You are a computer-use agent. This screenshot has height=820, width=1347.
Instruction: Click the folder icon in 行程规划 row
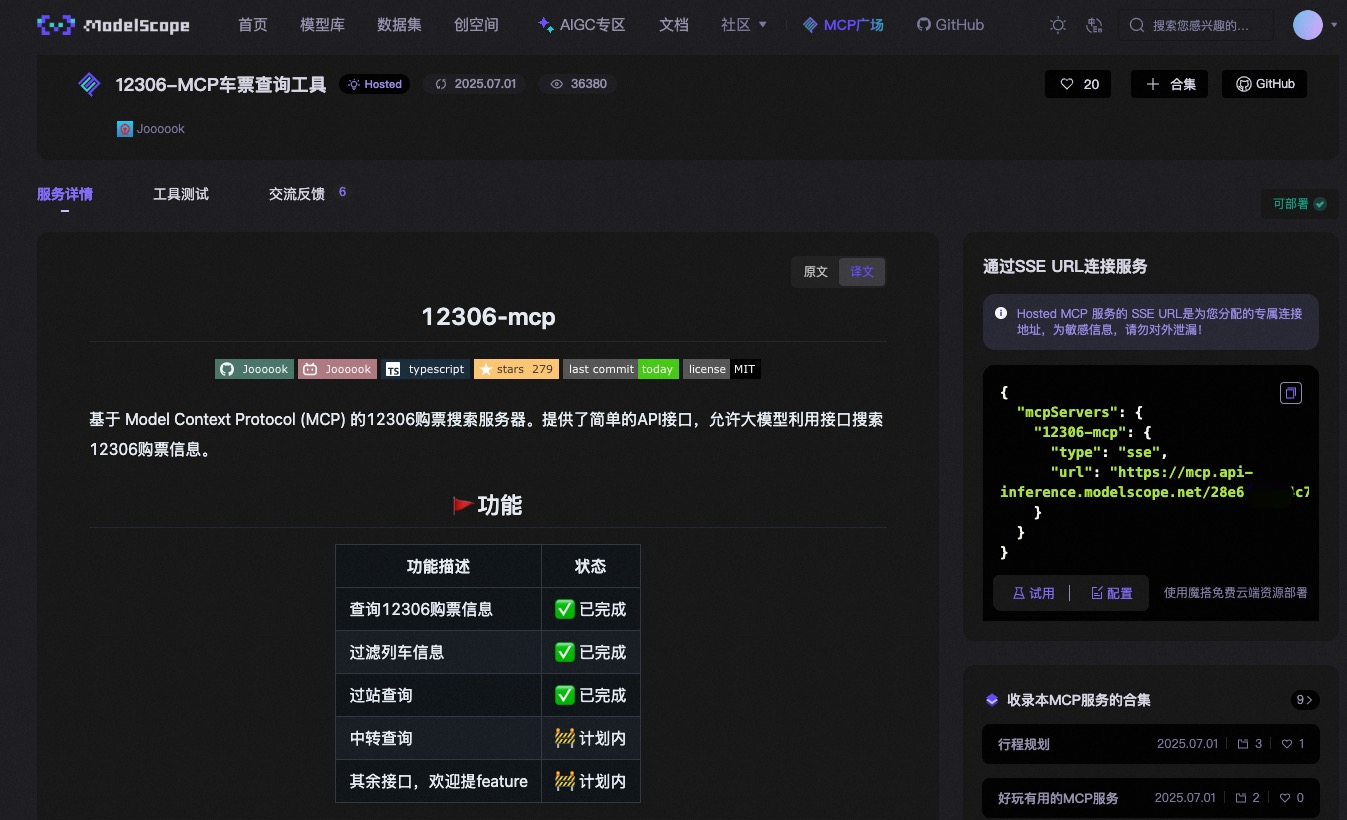pos(1243,744)
